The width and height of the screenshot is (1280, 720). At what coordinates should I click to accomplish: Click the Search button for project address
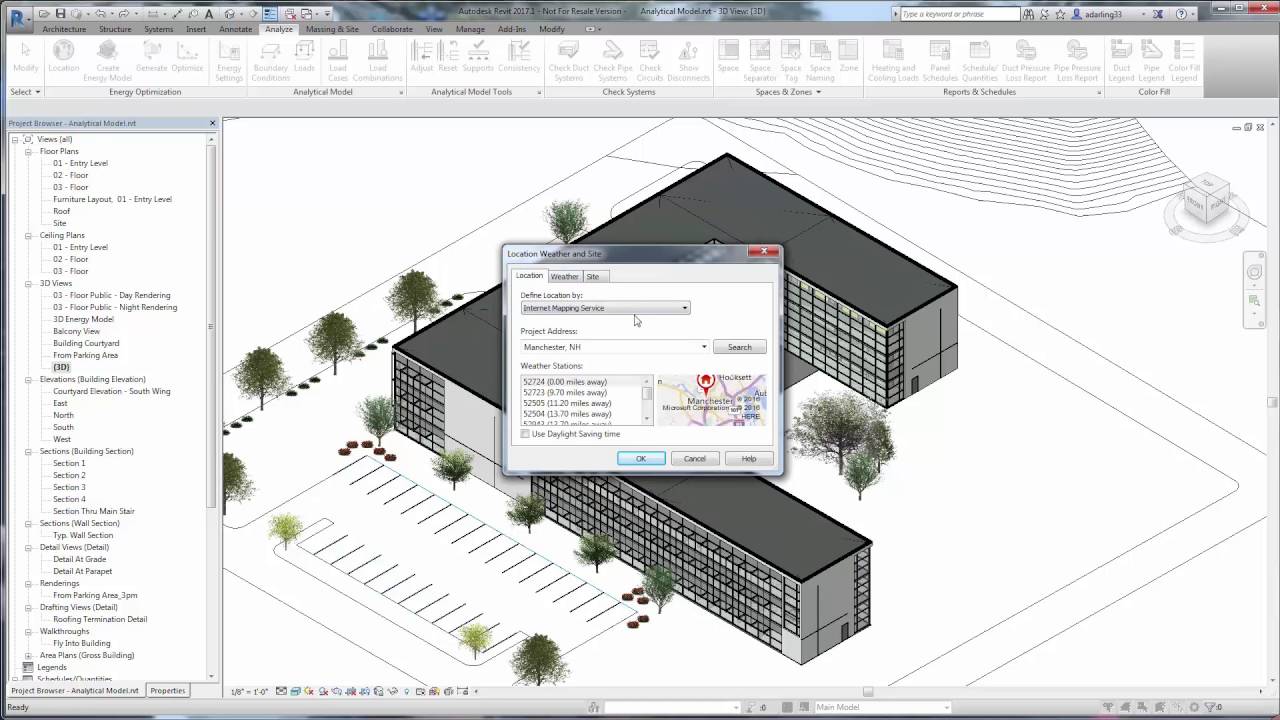[x=739, y=347]
